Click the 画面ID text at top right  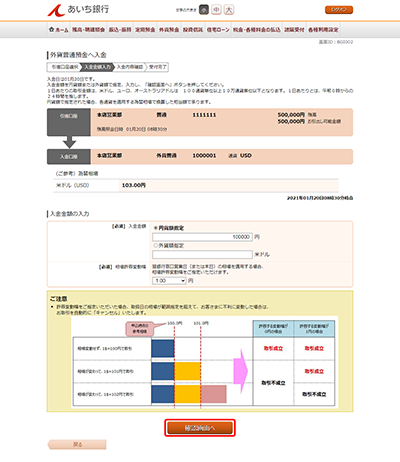(336, 42)
